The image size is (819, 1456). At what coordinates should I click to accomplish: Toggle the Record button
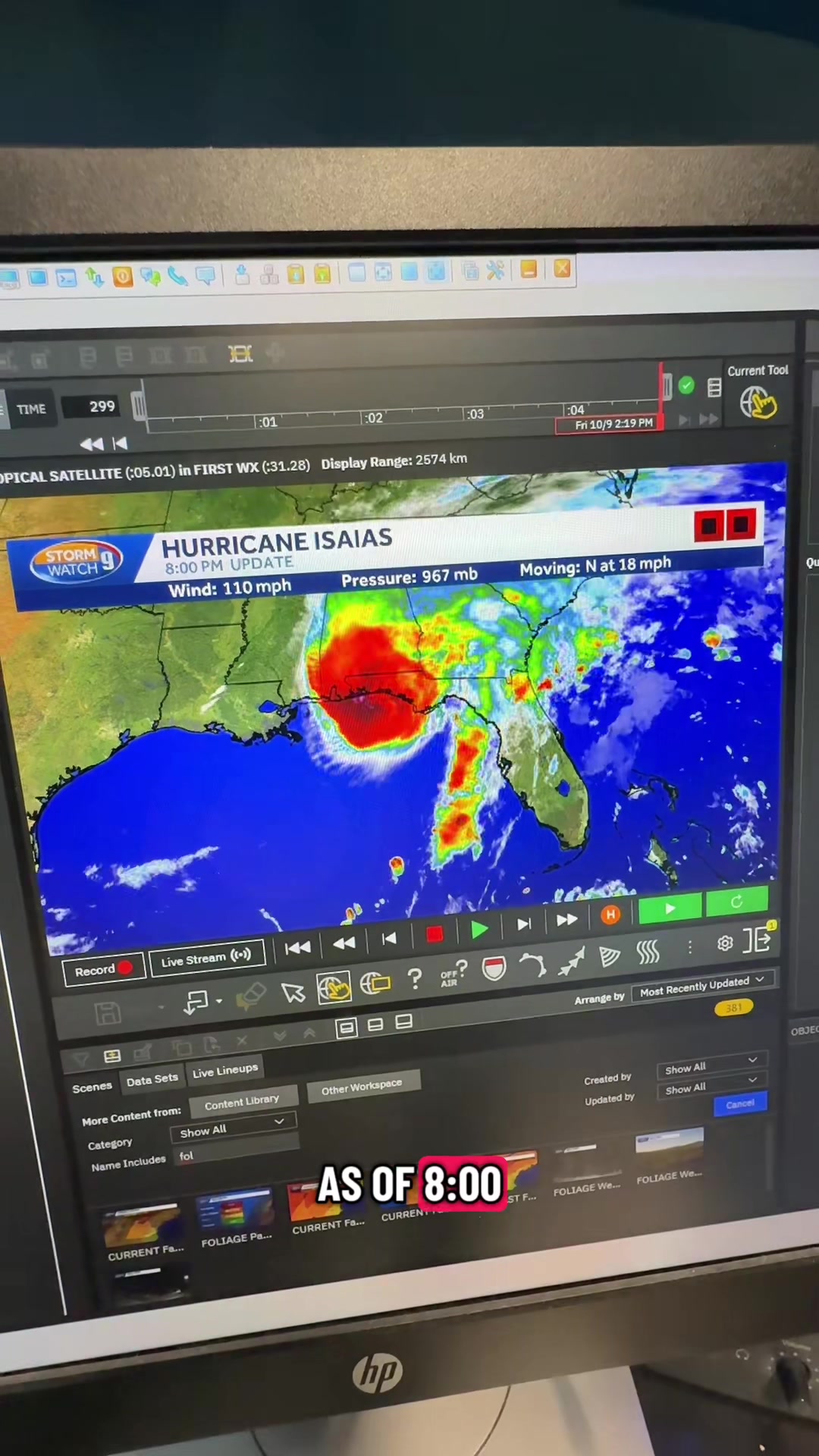pyautogui.click(x=104, y=970)
